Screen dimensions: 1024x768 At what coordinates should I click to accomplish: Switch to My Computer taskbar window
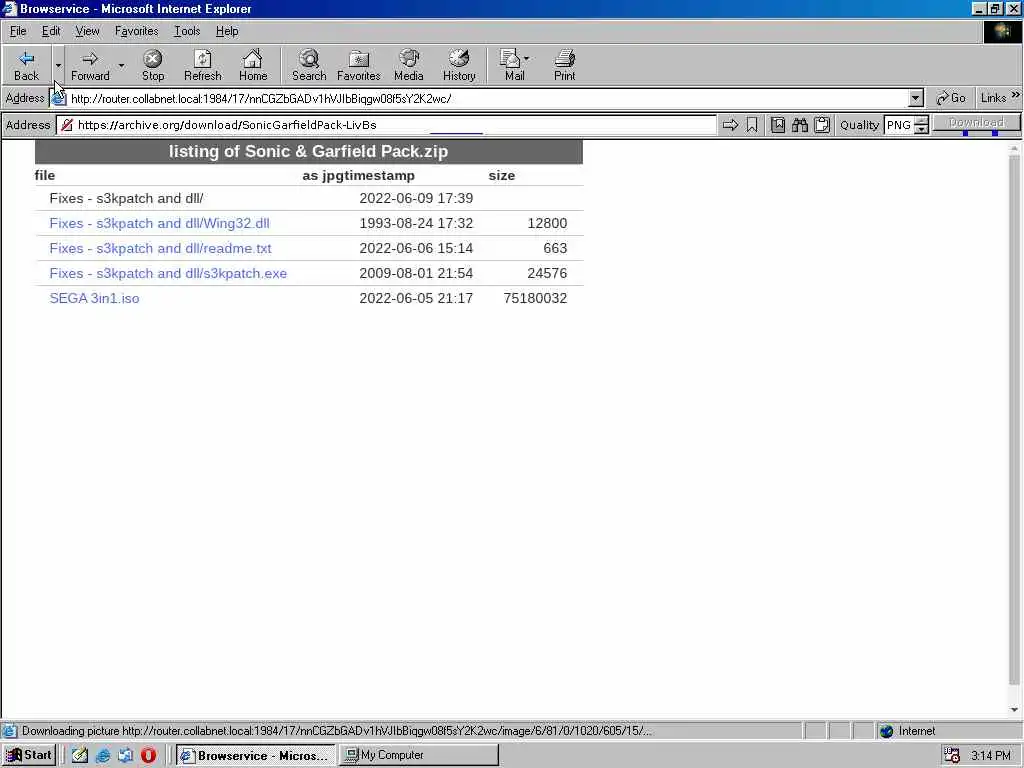click(x=419, y=756)
